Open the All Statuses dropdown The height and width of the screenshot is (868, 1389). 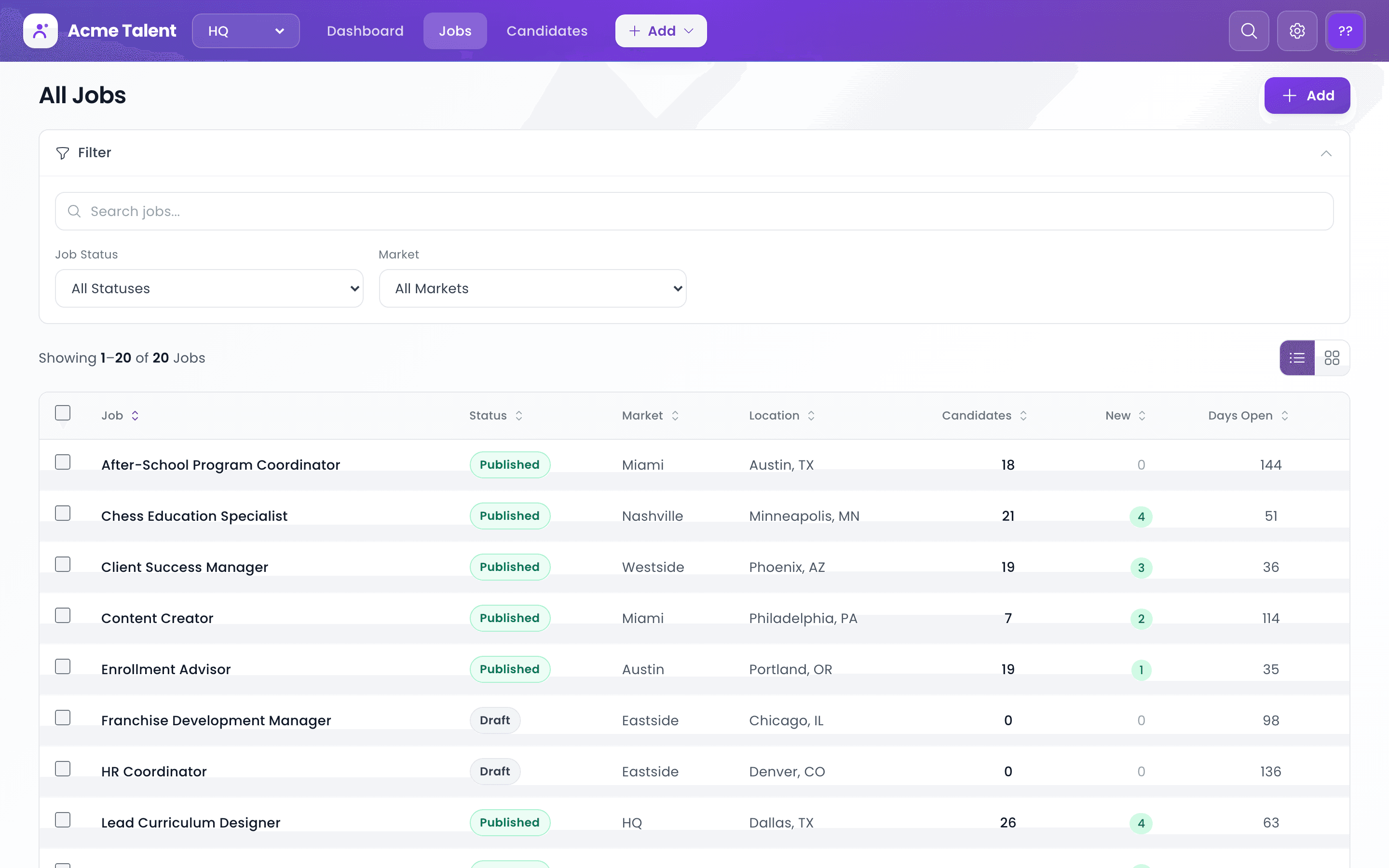[x=209, y=288]
